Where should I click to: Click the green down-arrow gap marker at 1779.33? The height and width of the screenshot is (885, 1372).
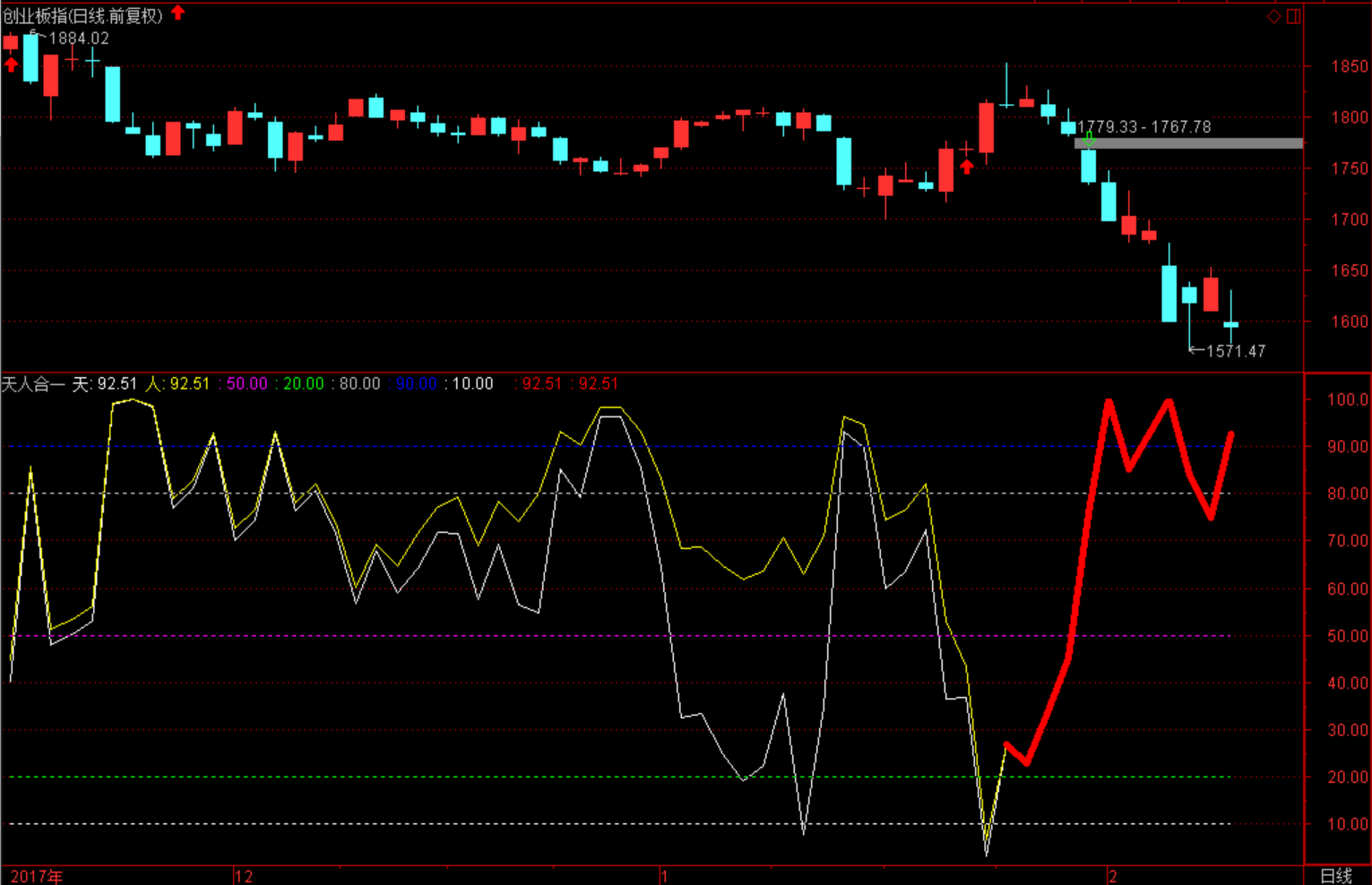click(x=1089, y=139)
